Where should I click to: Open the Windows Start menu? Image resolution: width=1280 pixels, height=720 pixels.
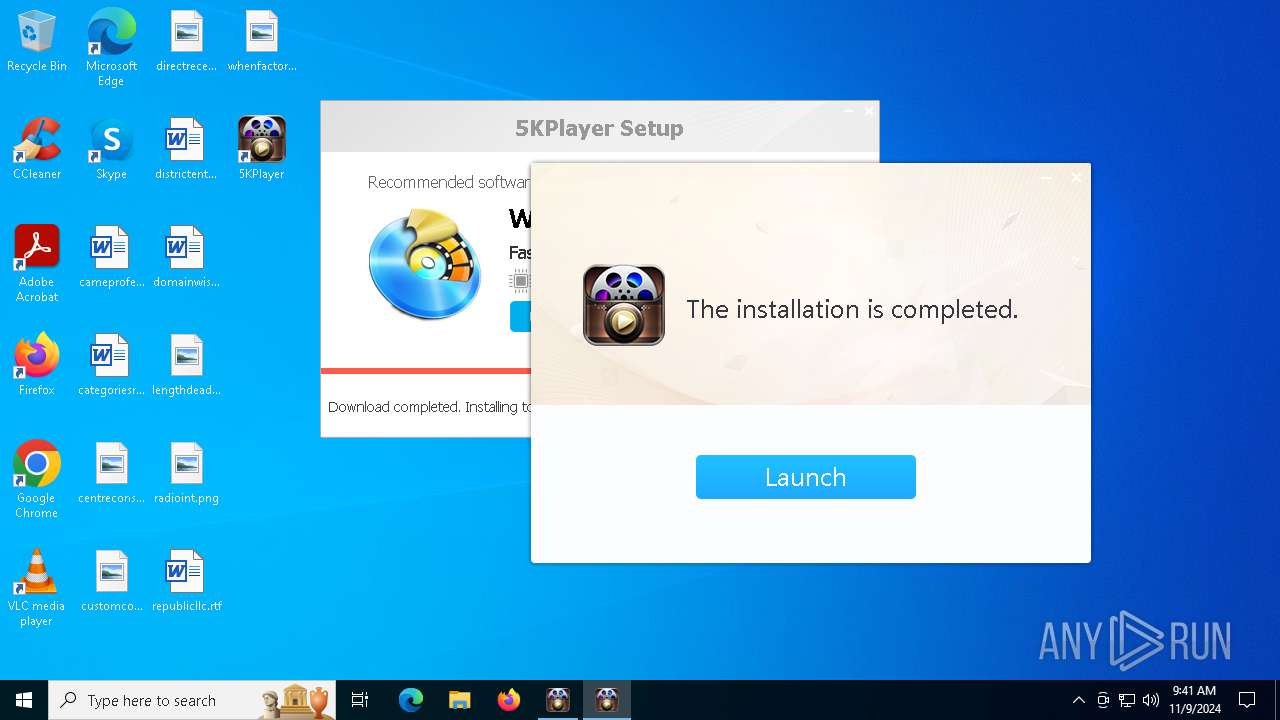[24, 700]
